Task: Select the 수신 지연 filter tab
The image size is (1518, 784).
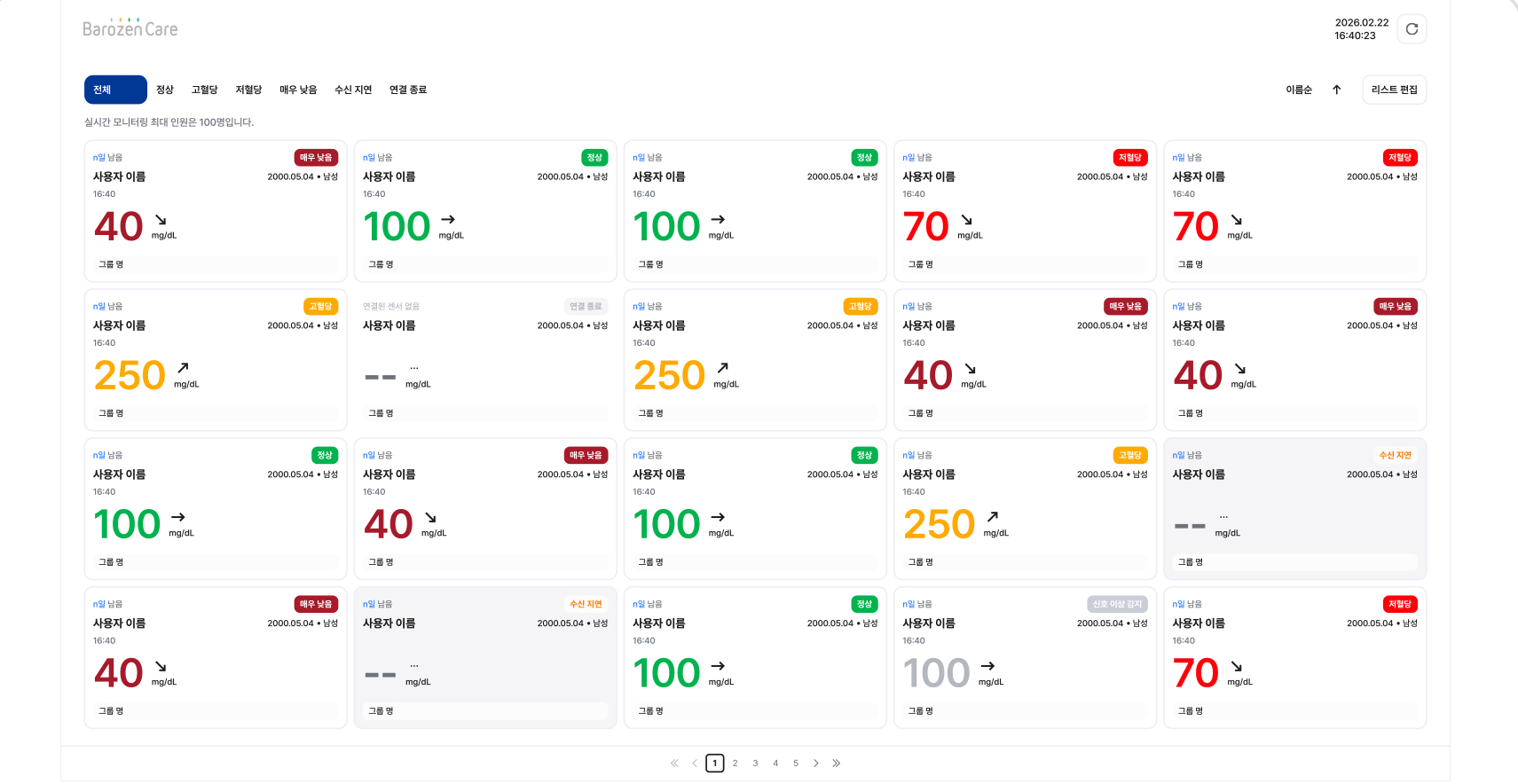Action: [353, 90]
